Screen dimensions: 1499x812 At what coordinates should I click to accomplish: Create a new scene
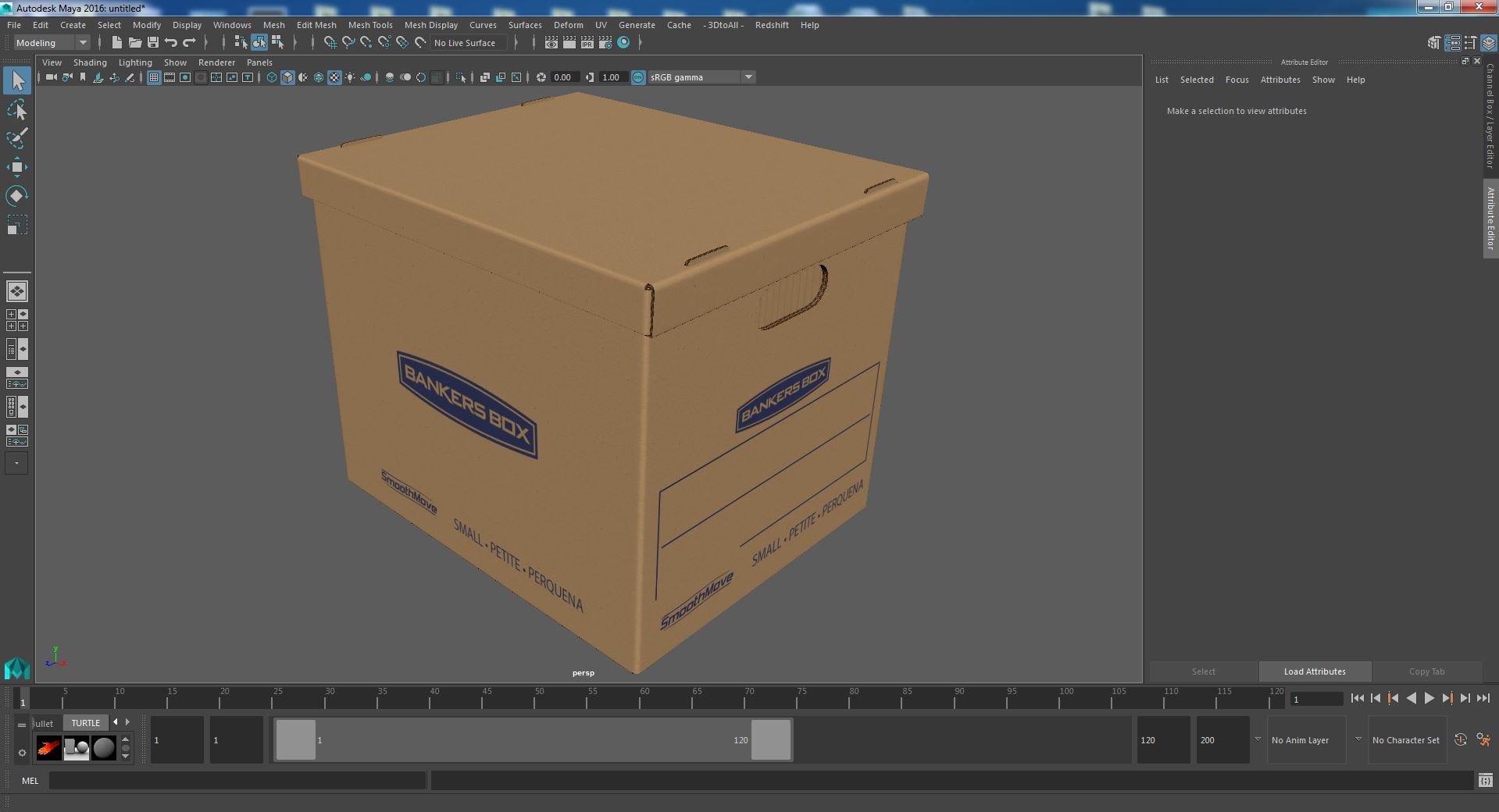pos(117,43)
